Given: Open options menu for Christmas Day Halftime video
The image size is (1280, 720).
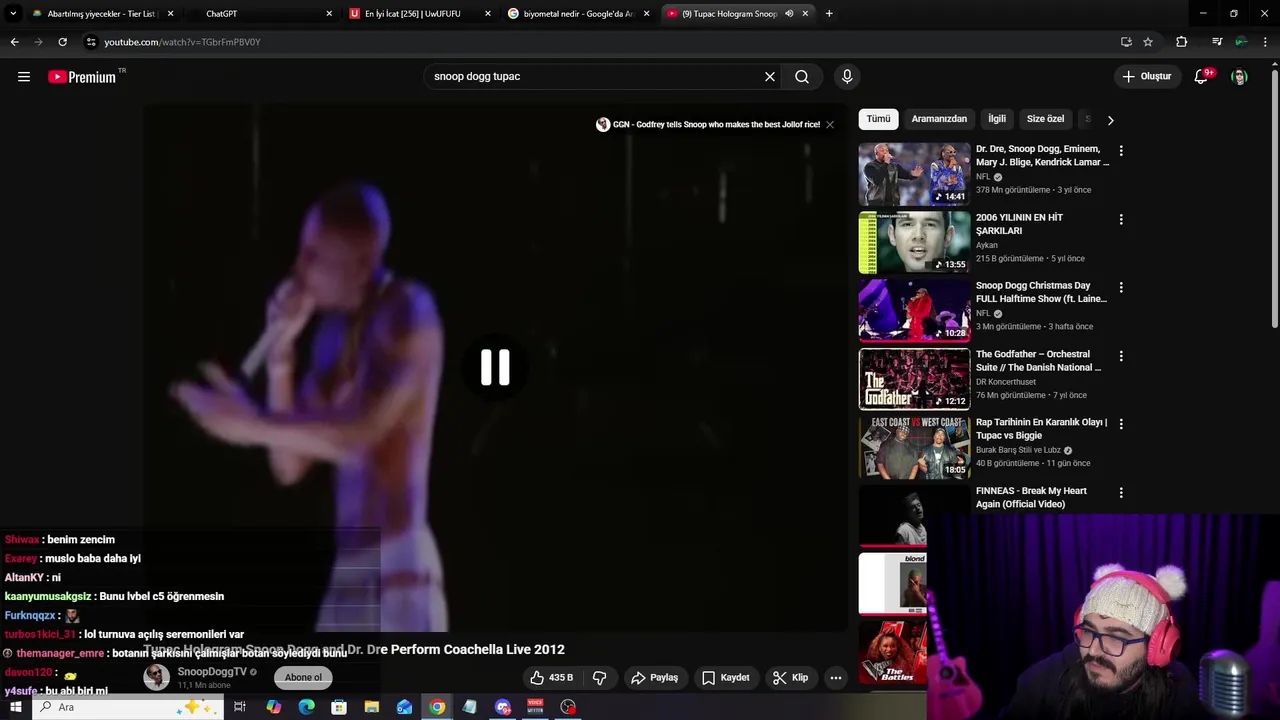Looking at the screenshot, I should click(x=1121, y=287).
